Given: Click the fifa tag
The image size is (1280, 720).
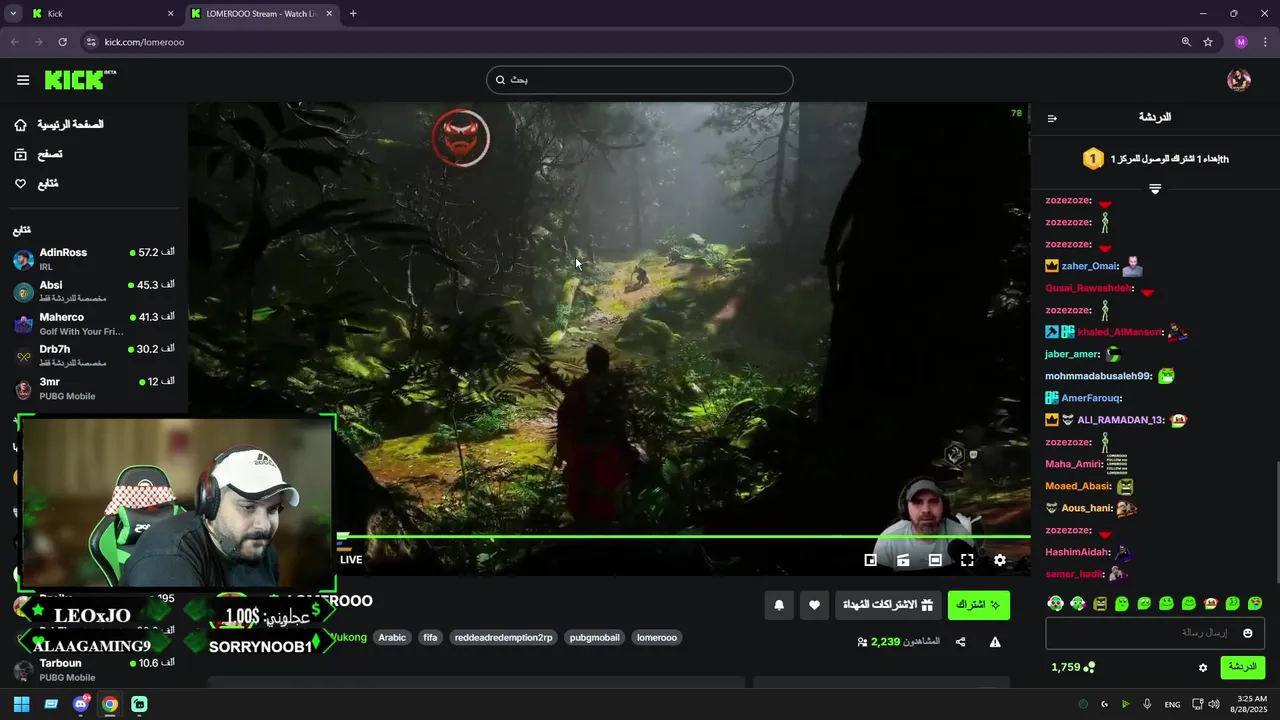Looking at the screenshot, I should click(430, 638).
